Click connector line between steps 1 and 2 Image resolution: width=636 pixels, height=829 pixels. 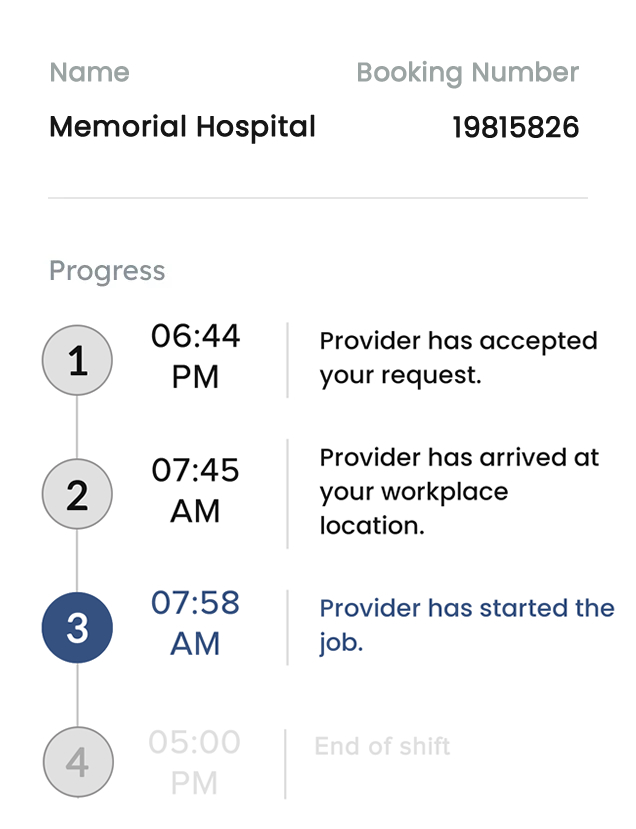click(x=77, y=427)
